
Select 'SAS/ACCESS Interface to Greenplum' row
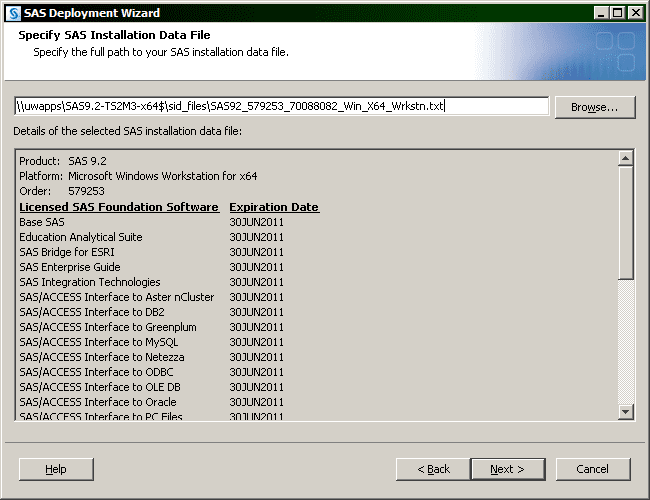152,327
